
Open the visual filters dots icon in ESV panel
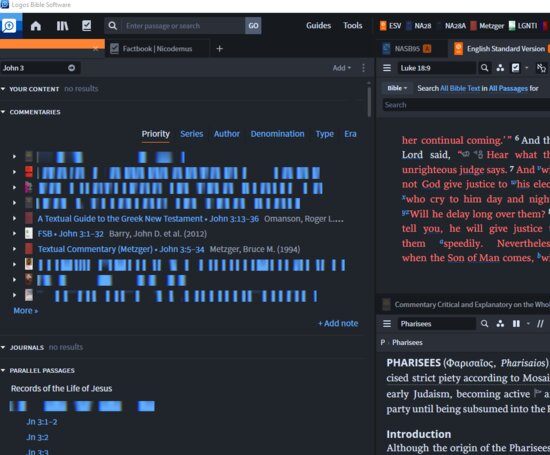[500, 68]
